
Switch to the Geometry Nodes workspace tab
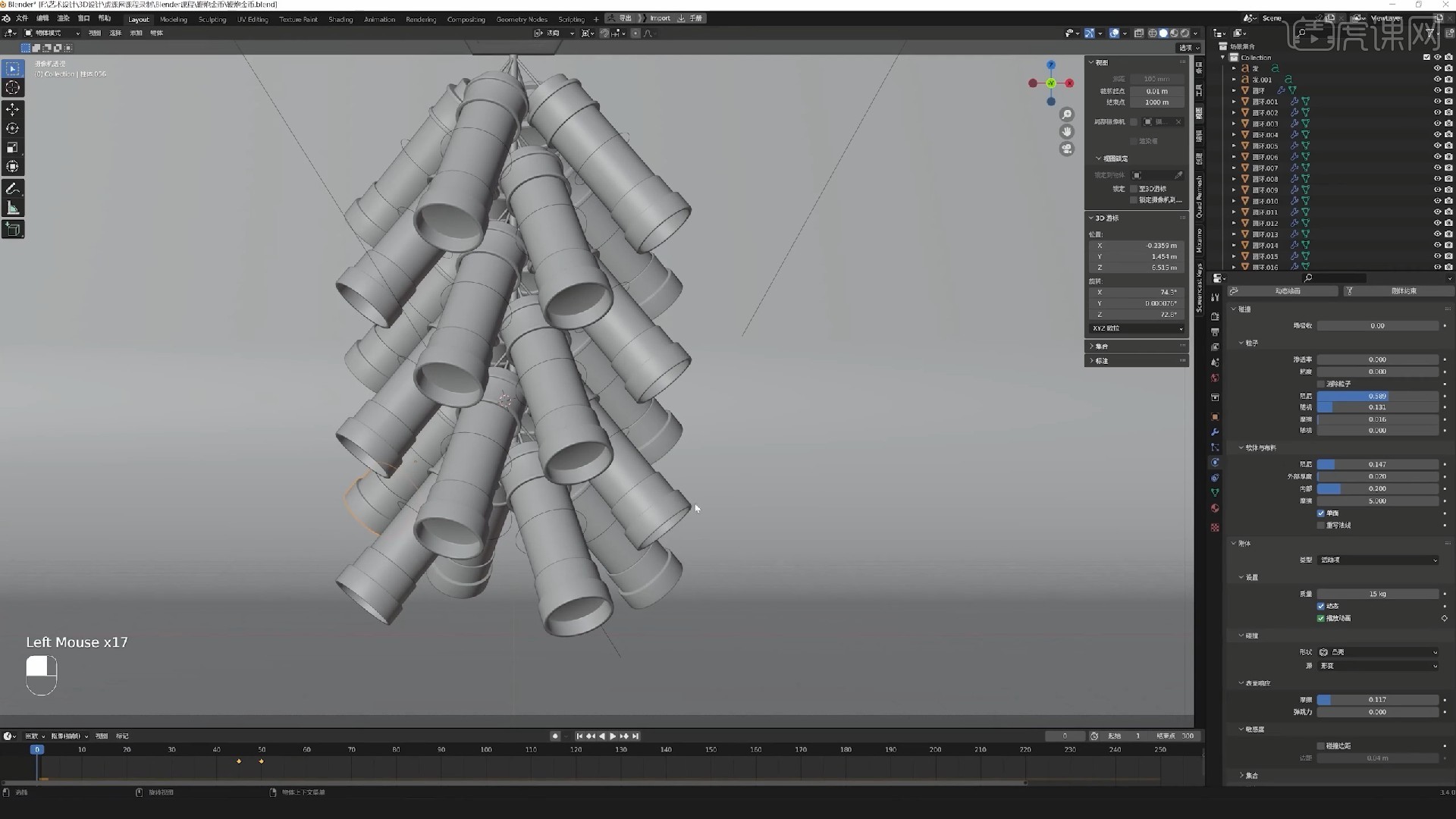(522, 19)
